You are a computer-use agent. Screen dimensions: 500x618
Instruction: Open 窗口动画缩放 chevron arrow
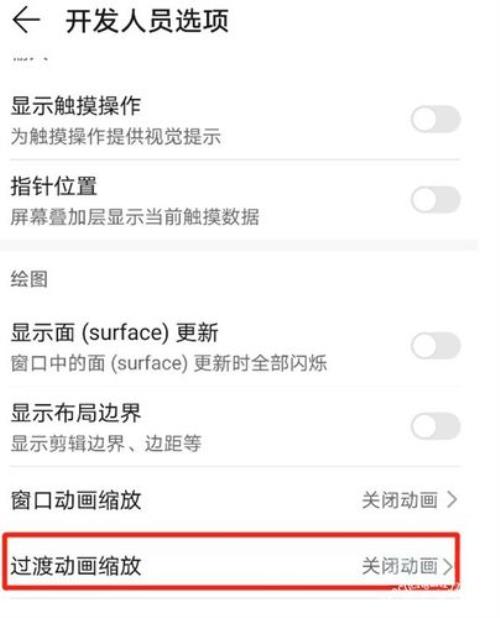[x=452, y=500]
